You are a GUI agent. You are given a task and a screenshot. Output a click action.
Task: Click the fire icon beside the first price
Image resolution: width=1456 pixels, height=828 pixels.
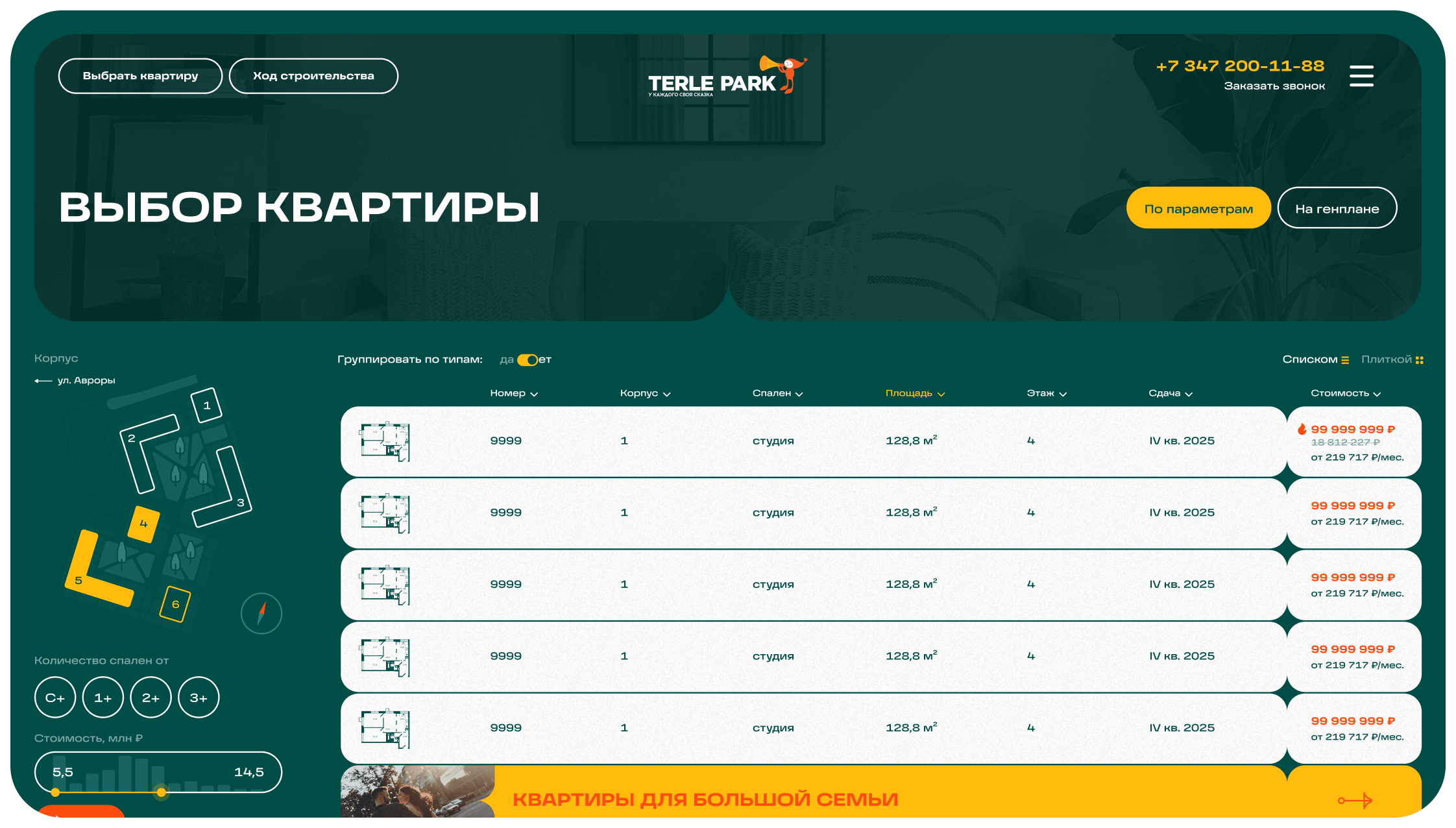point(1302,429)
